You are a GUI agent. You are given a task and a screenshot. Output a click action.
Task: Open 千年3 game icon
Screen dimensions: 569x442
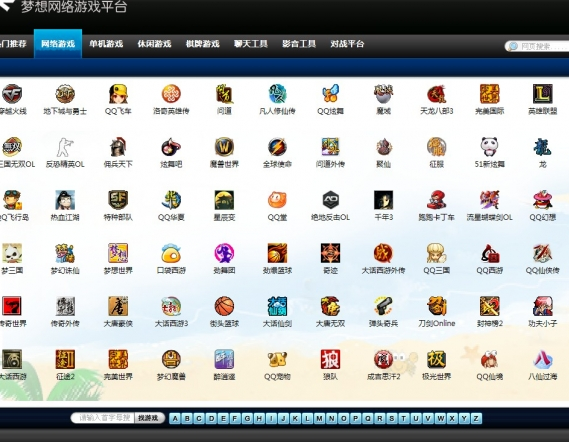(x=384, y=200)
